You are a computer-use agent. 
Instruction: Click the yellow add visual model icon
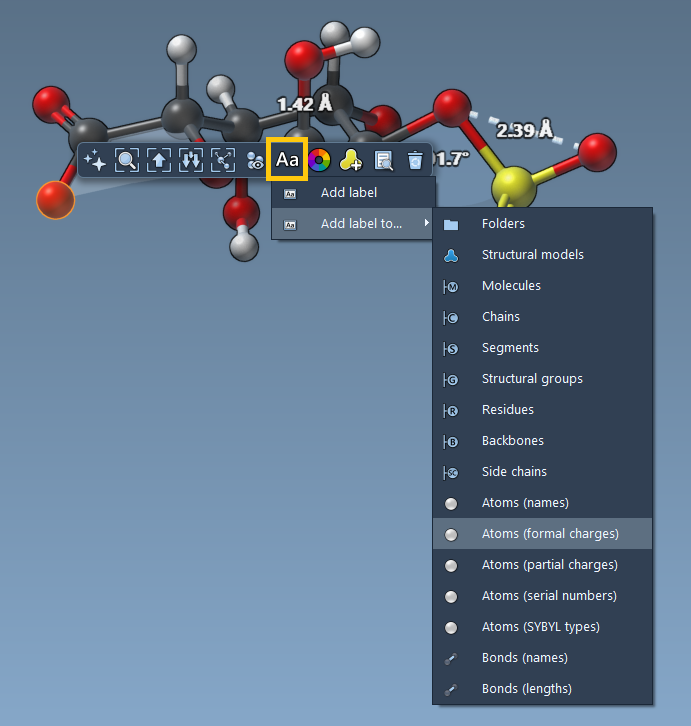pos(351,160)
